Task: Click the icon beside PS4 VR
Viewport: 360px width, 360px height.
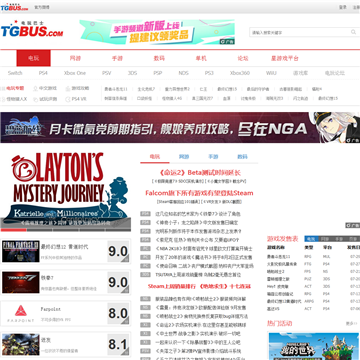Action: tap(68, 99)
